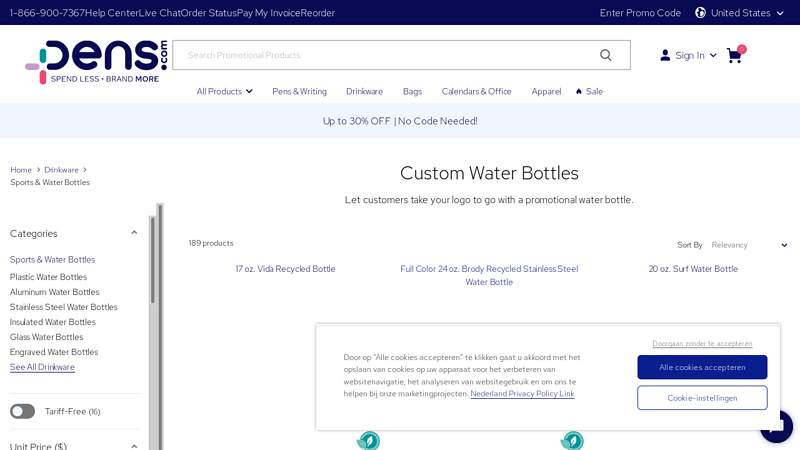Click the Pens.com logo
The height and width of the screenshot is (450, 800).
(96, 62)
